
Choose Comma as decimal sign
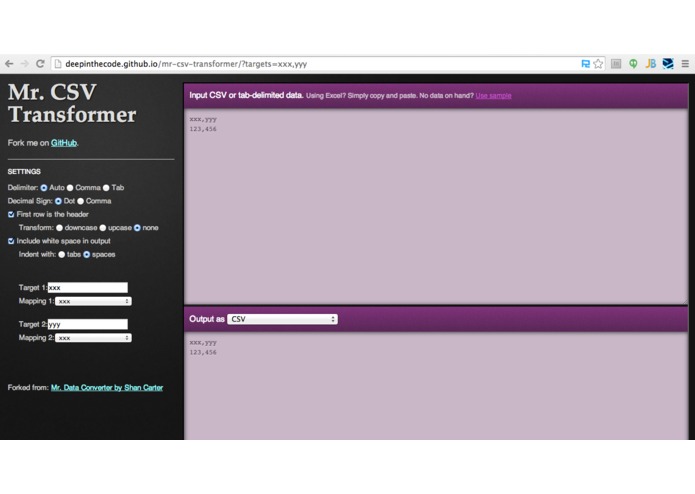(x=81, y=201)
